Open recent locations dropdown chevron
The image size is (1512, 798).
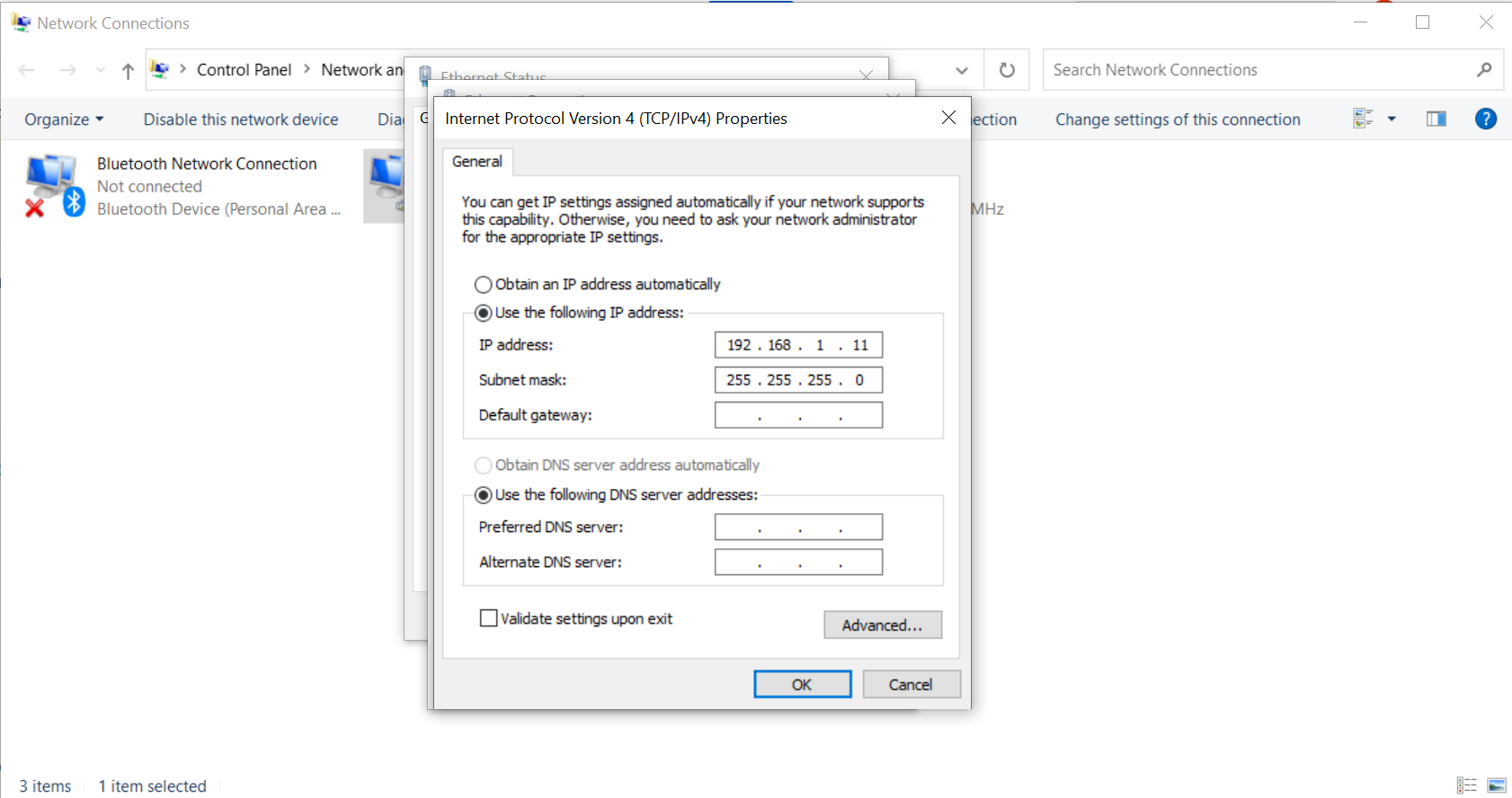click(100, 70)
